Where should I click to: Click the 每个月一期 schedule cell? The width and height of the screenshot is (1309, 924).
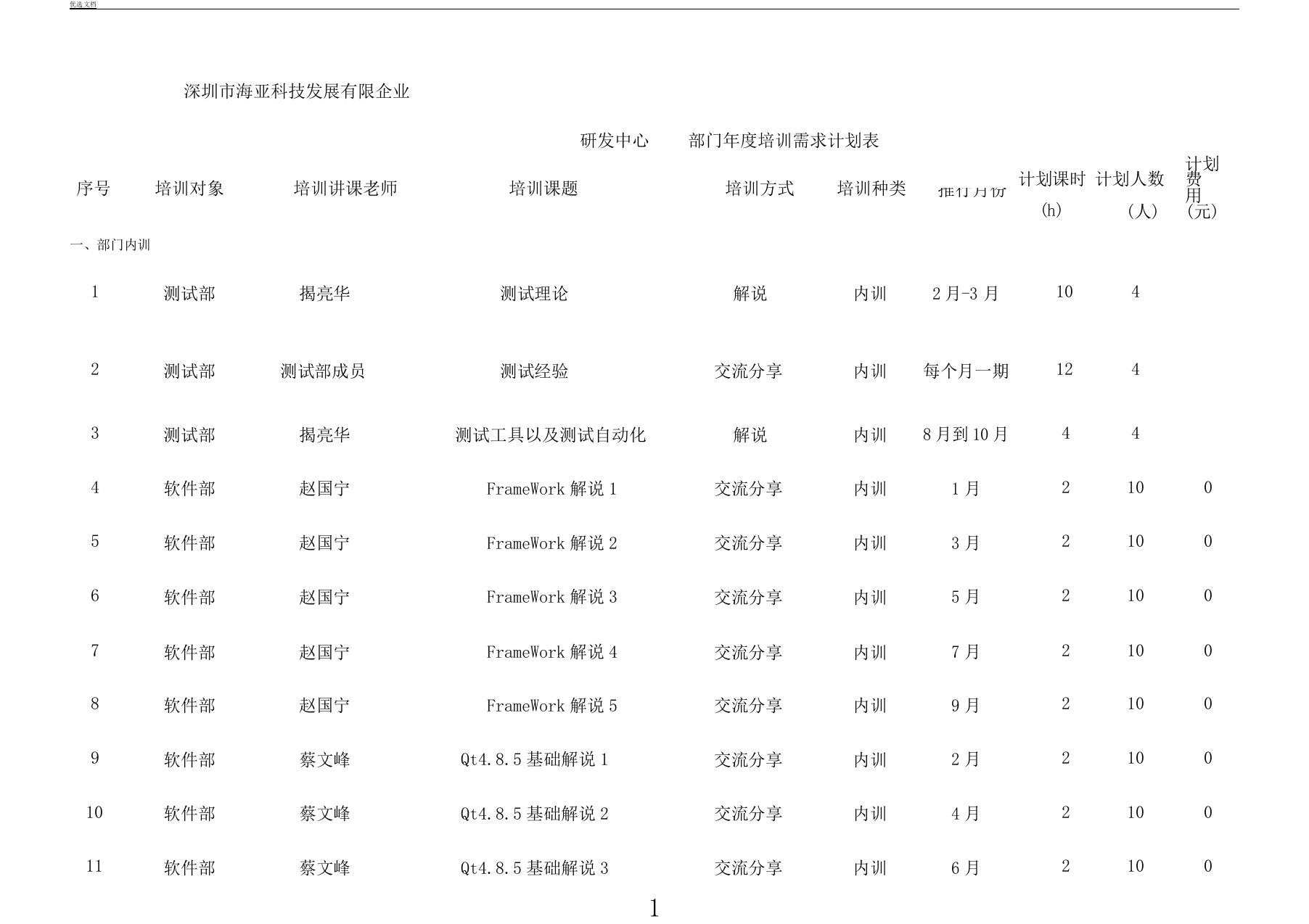click(x=966, y=371)
